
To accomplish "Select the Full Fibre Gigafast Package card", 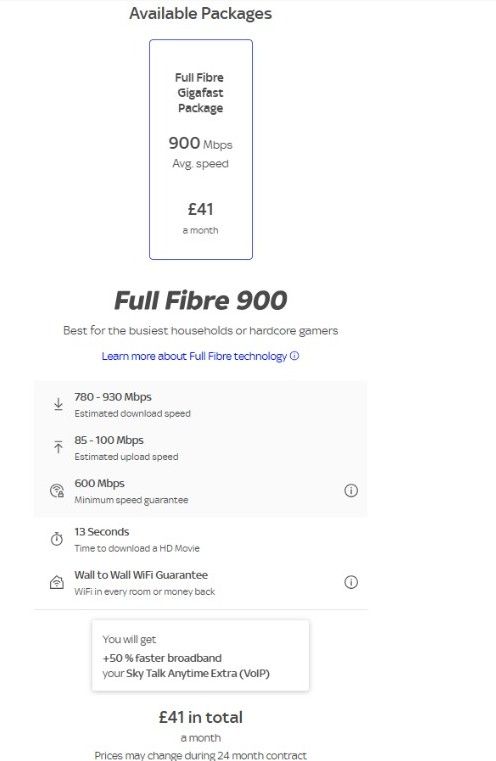I will pyautogui.click(x=201, y=149).
